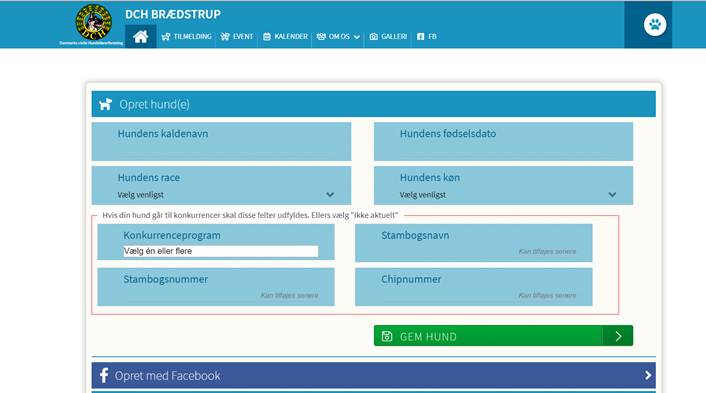Viewport: 706px width, 393px height.
Task: Click the home icon in navigation bar
Action: [x=140, y=36]
